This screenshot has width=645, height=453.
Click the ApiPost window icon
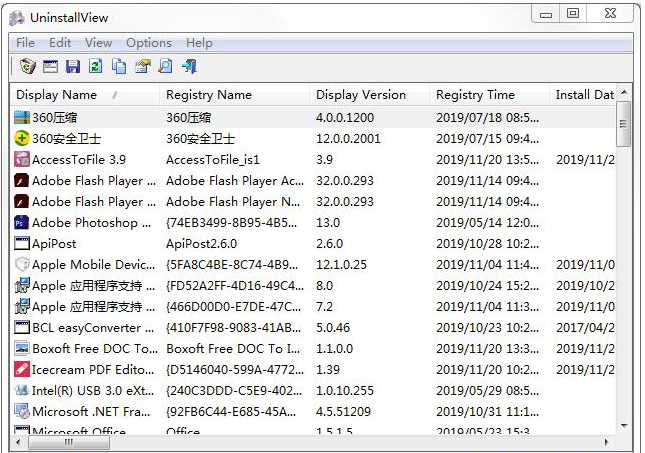pyautogui.click(x=22, y=244)
